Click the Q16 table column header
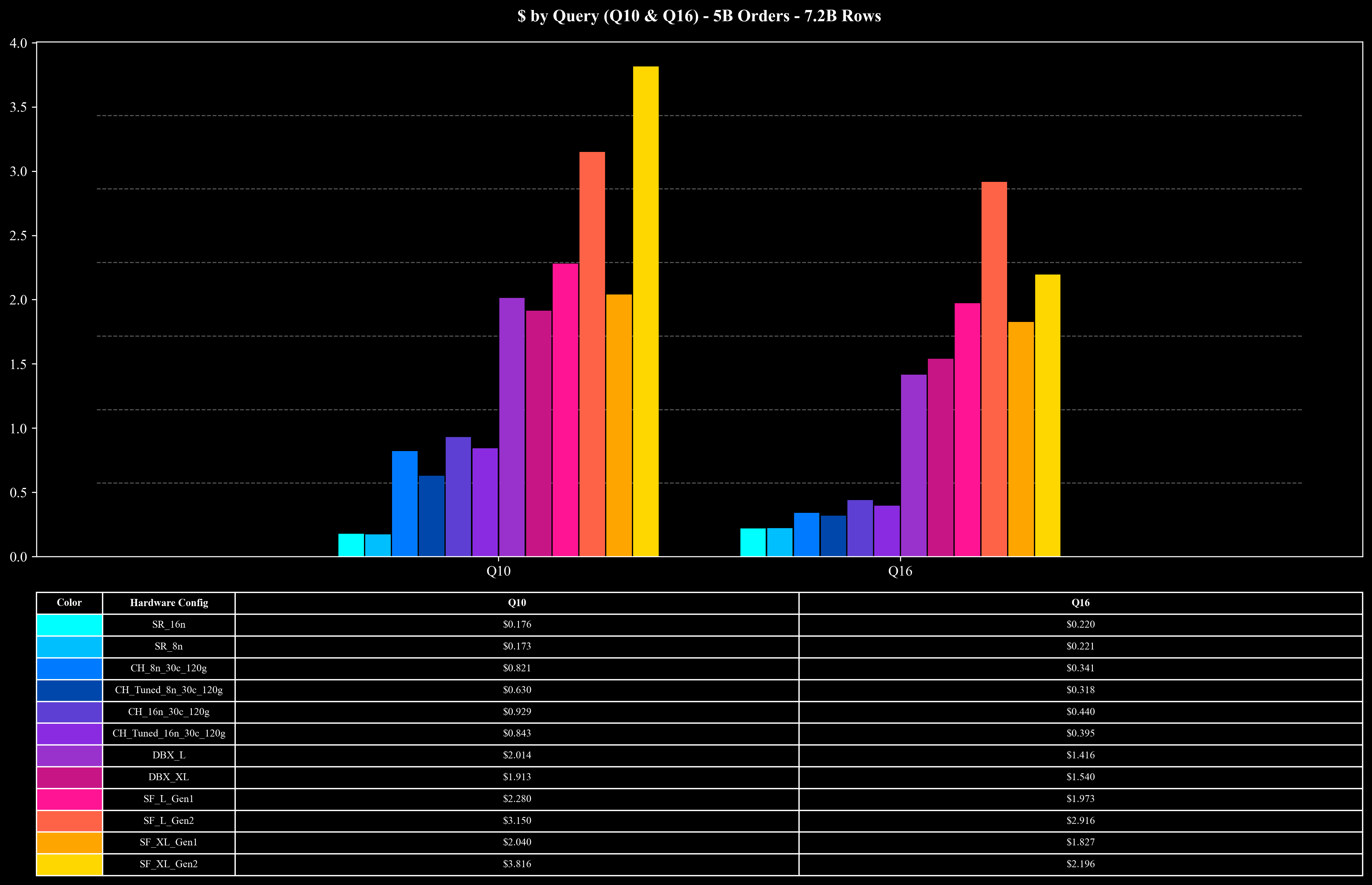 pos(1080,603)
